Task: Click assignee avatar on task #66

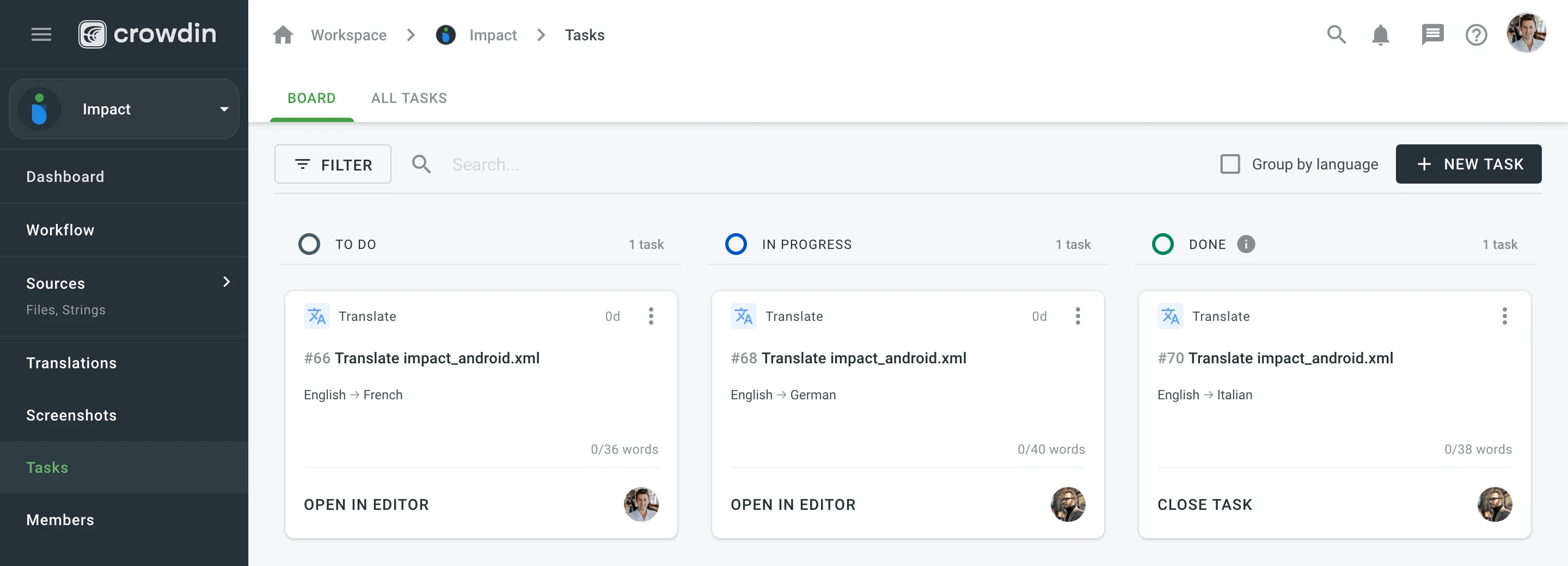Action: [640, 504]
